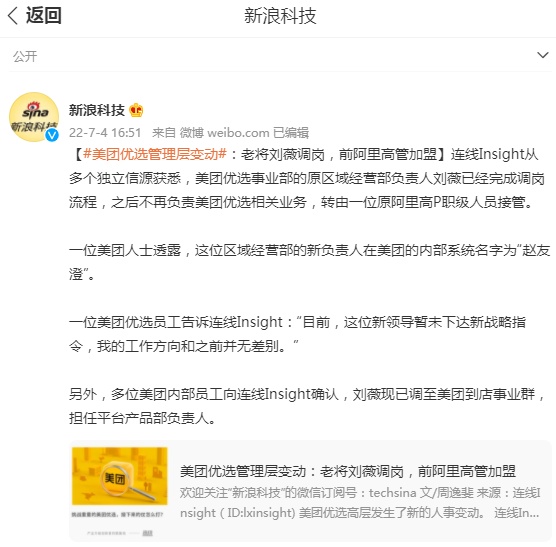Screen dimensions: 556x547
Task: Open linked article titled 美团优选管理层变动
Action: point(348,471)
